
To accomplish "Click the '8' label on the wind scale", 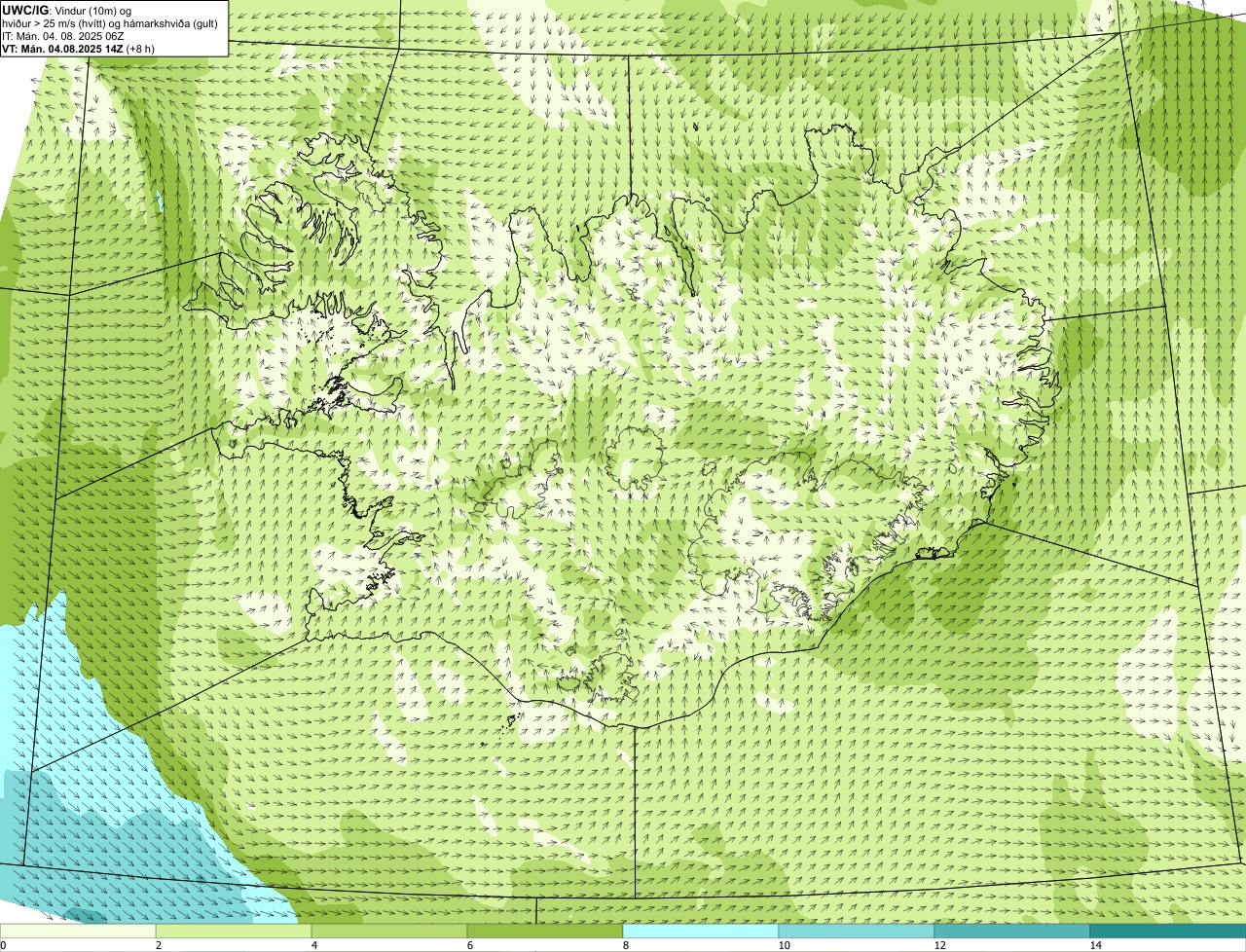I will [625, 945].
